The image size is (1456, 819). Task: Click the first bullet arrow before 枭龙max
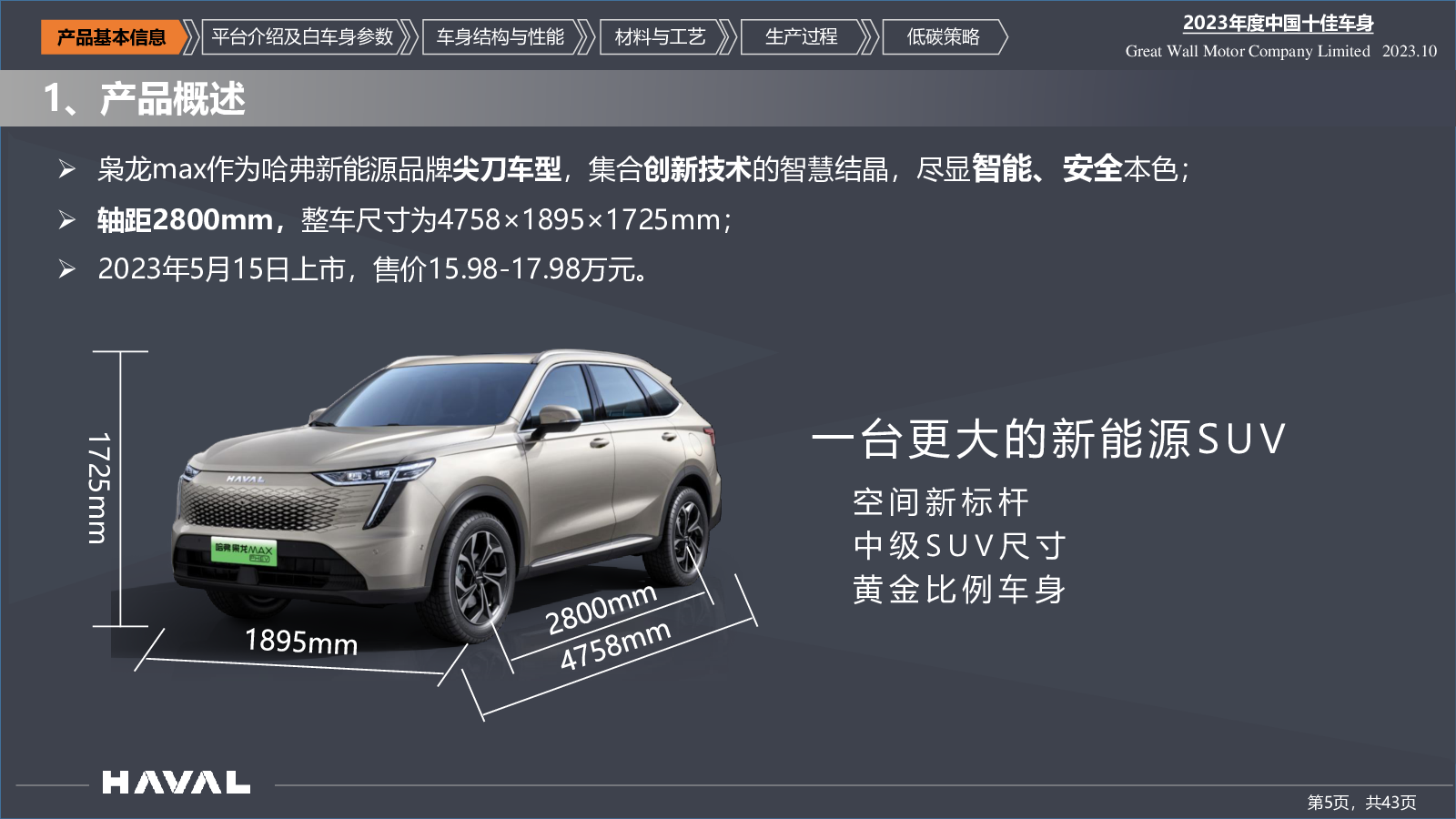click(x=66, y=168)
